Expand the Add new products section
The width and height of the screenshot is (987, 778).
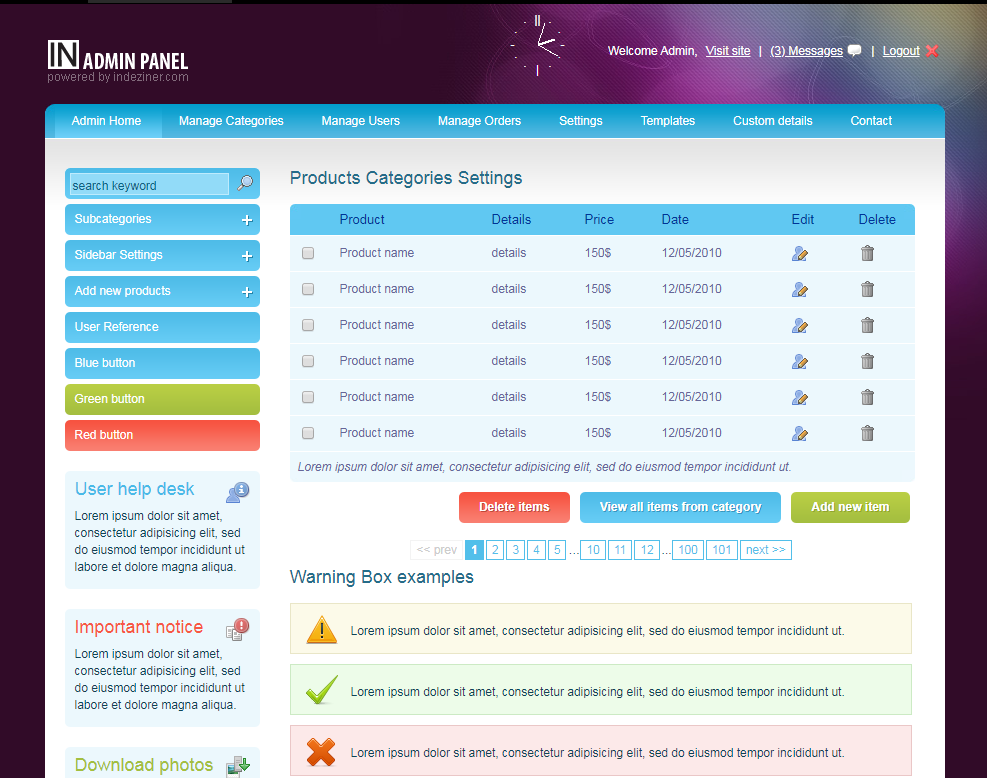click(246, 291)
